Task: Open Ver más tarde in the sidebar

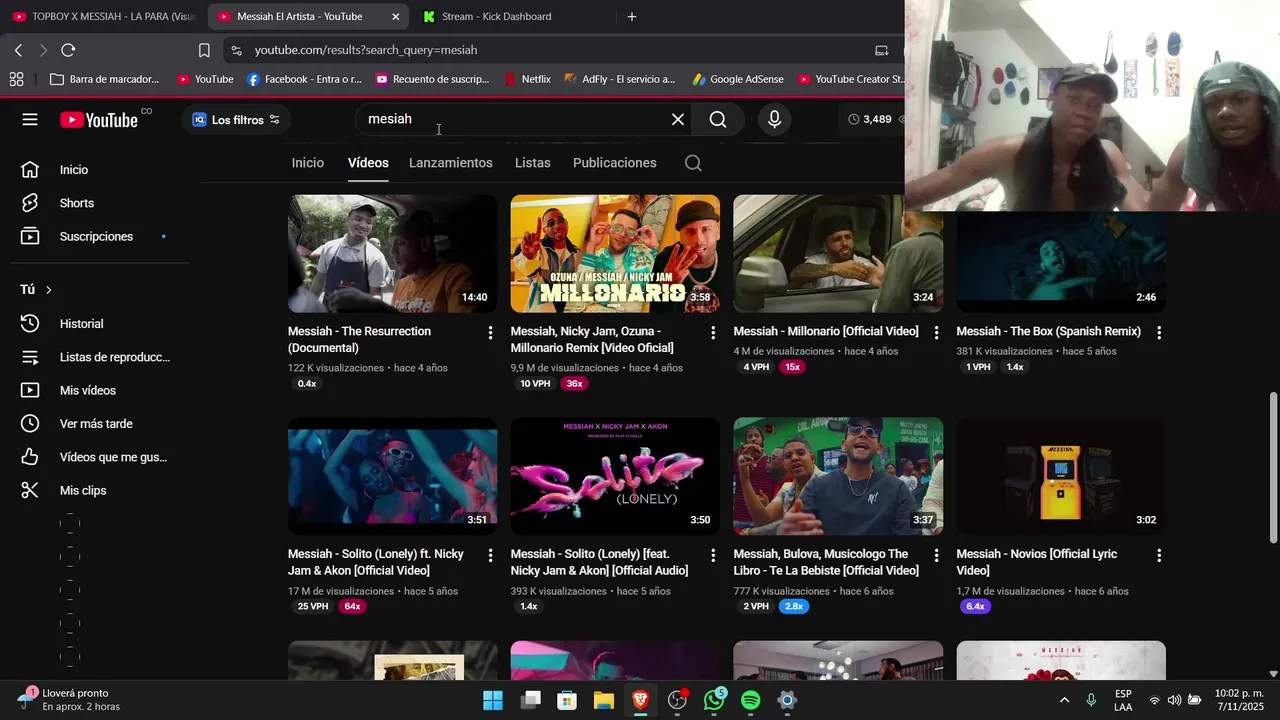Action: point(95,424)
